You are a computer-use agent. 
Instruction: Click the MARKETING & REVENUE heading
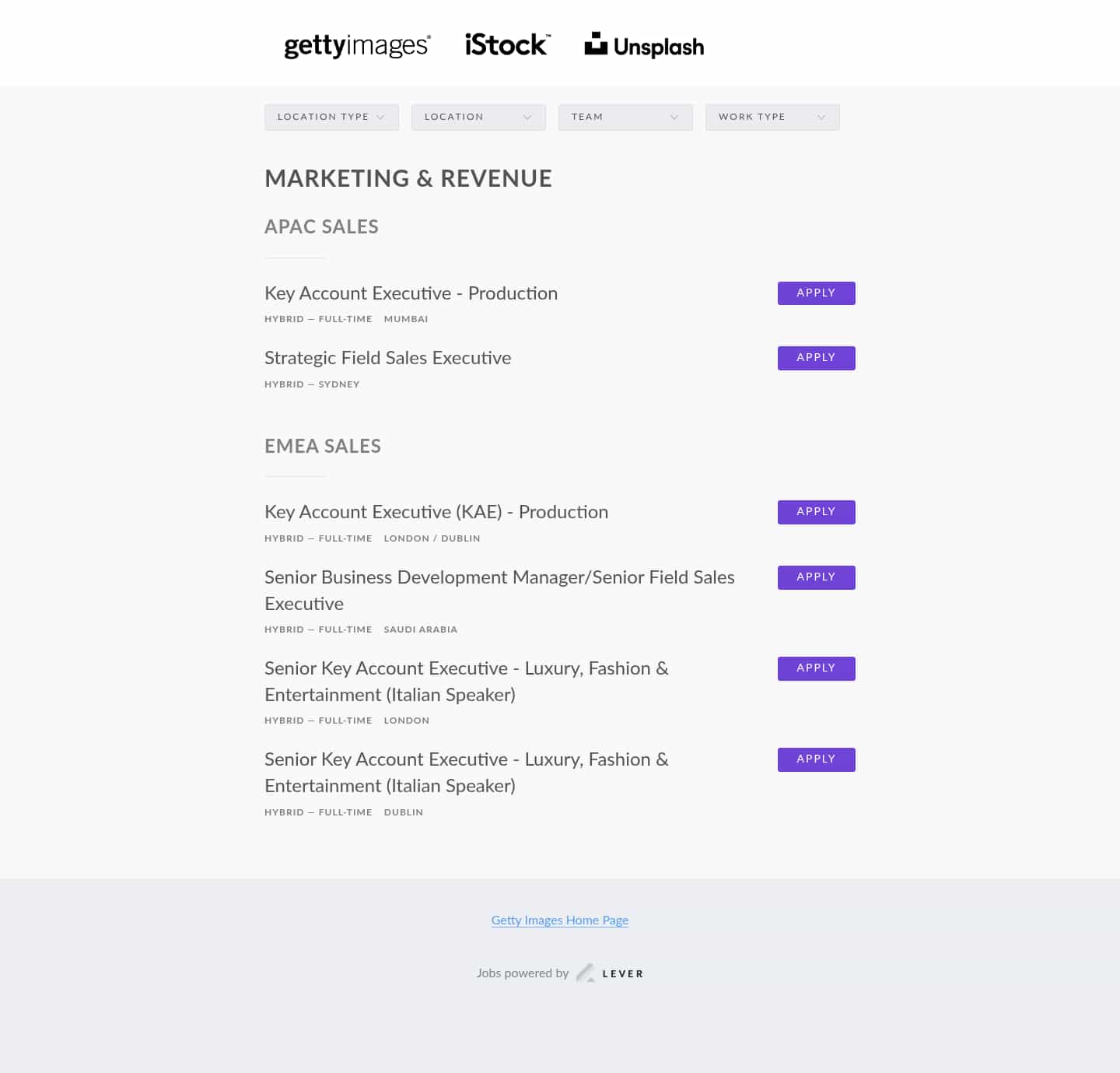(x=408, y=178)
